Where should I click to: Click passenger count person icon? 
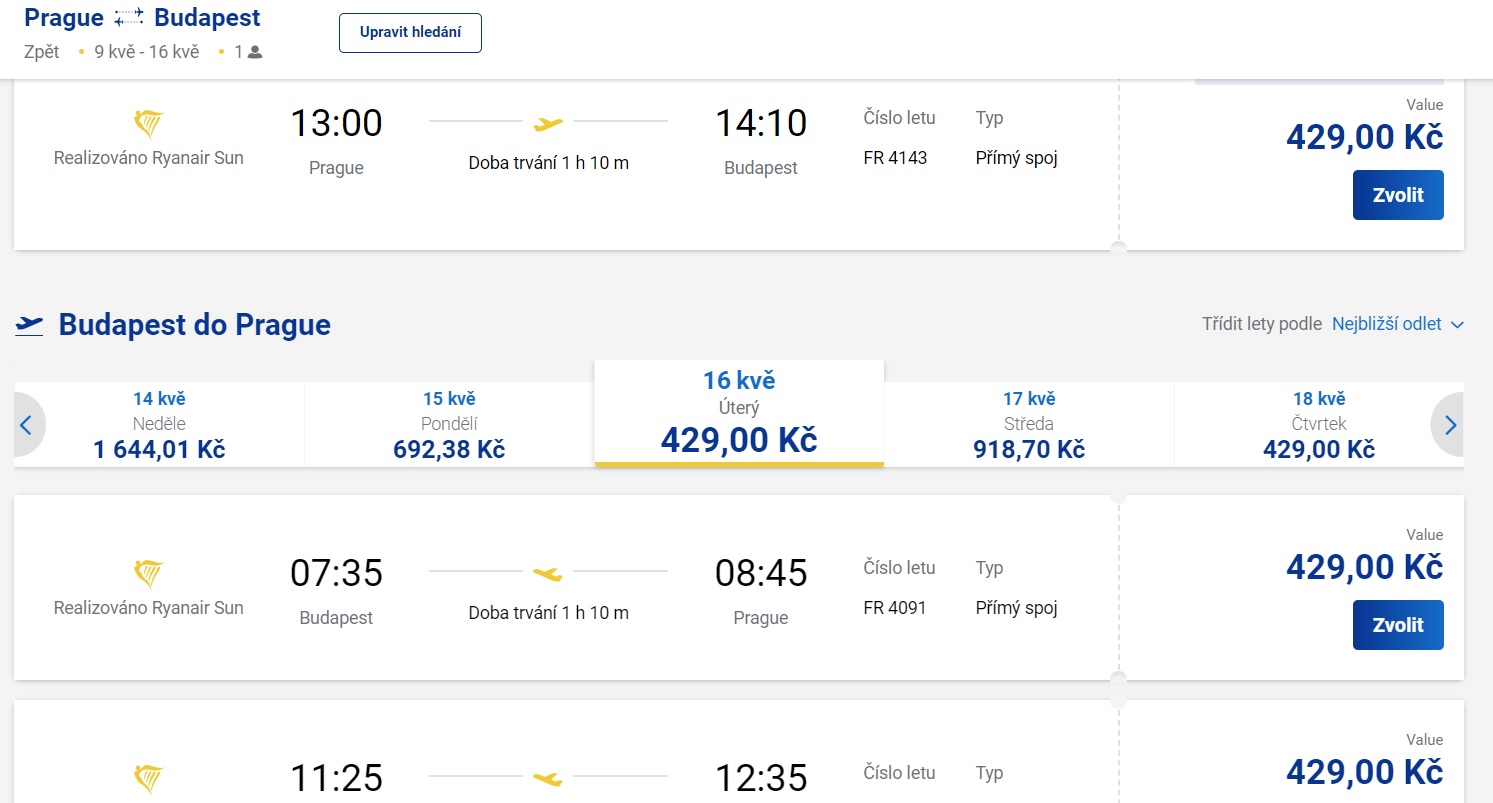(x=255, y=52)
